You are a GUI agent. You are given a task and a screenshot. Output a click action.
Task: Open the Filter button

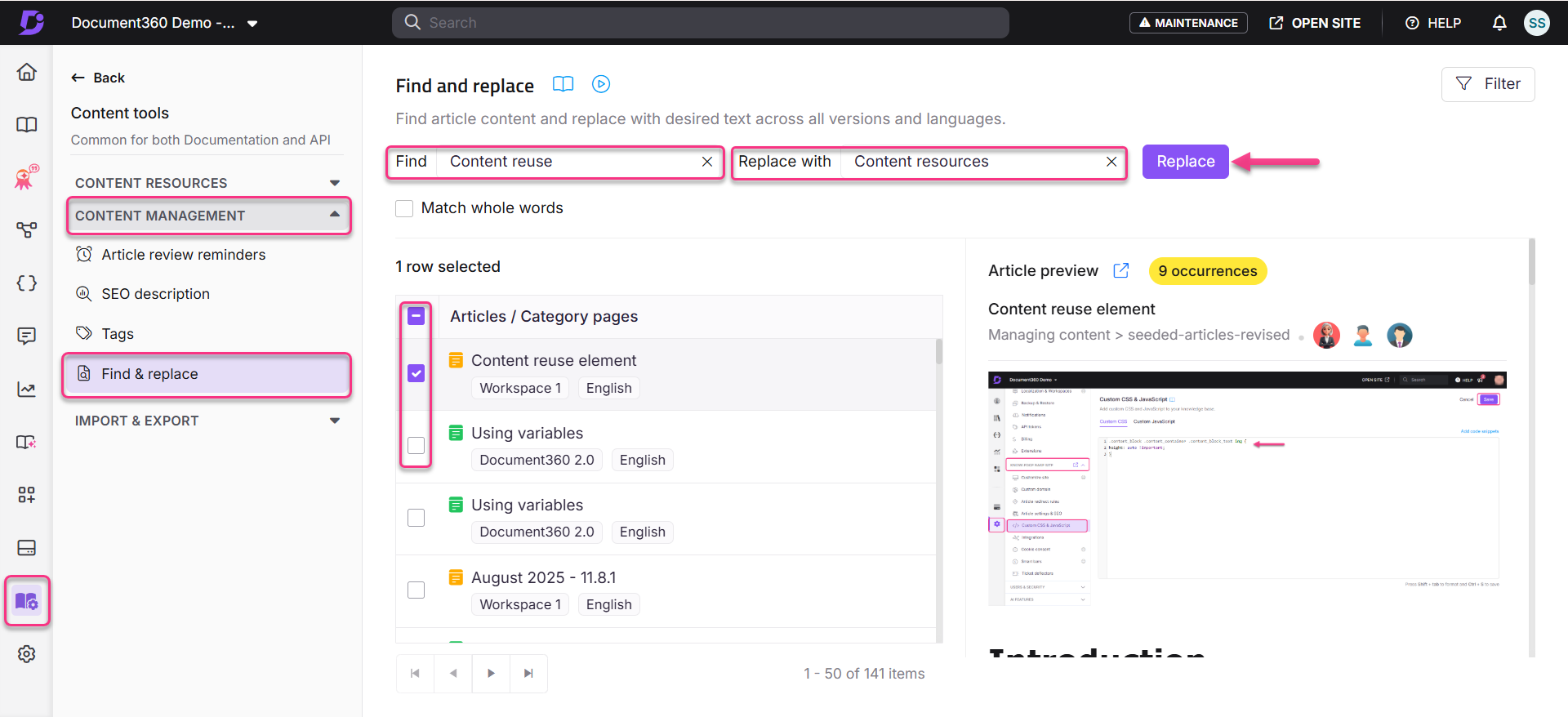[x=1487, y=84]
